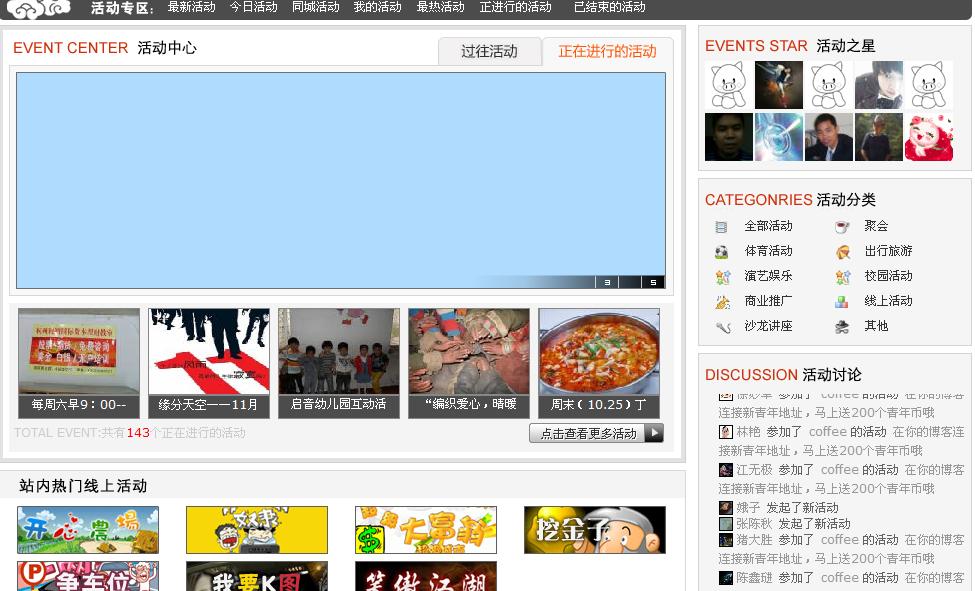The height and width of the screenshot is (591, 975).
Task: Open the 同城活动 menu item
Action: pos(316,7)
